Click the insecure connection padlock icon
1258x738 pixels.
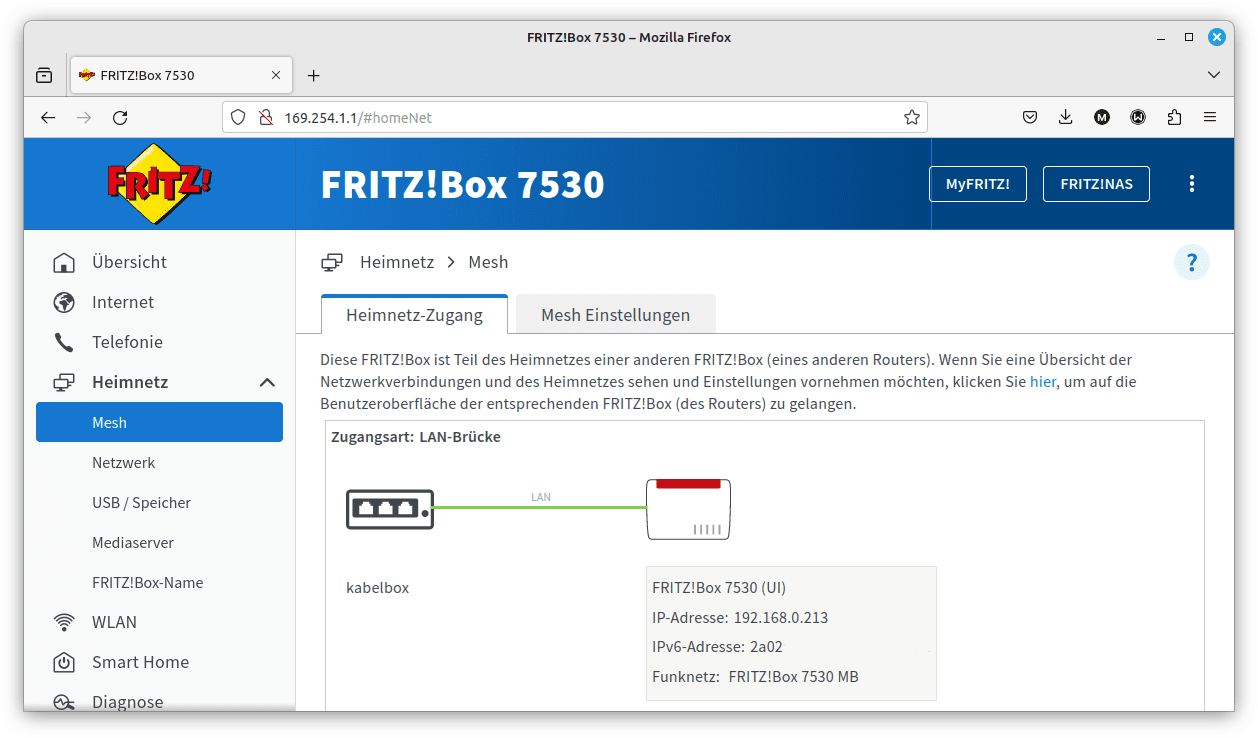266,117
